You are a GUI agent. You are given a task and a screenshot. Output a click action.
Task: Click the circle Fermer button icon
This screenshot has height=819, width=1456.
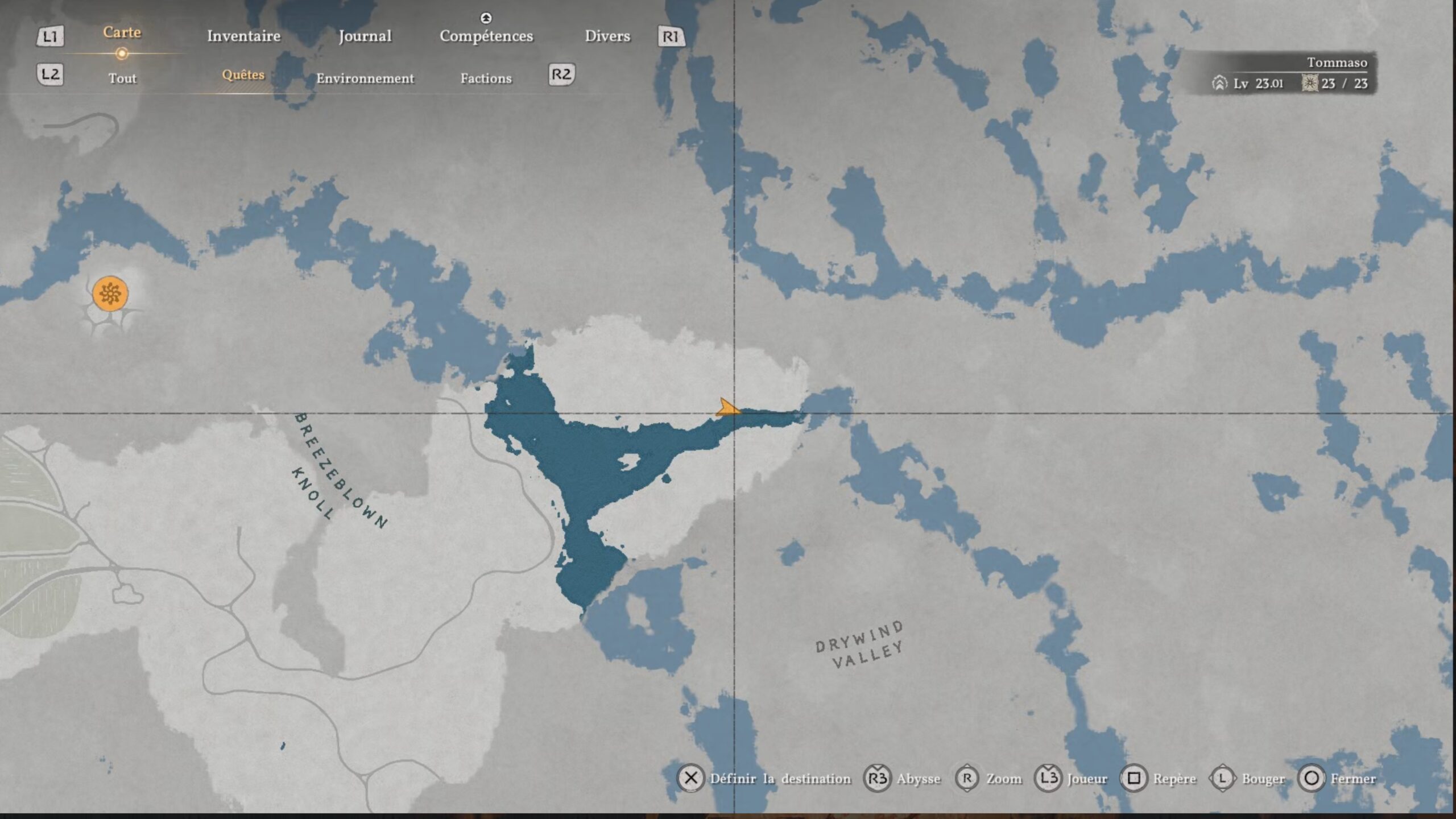(1312, 778)
